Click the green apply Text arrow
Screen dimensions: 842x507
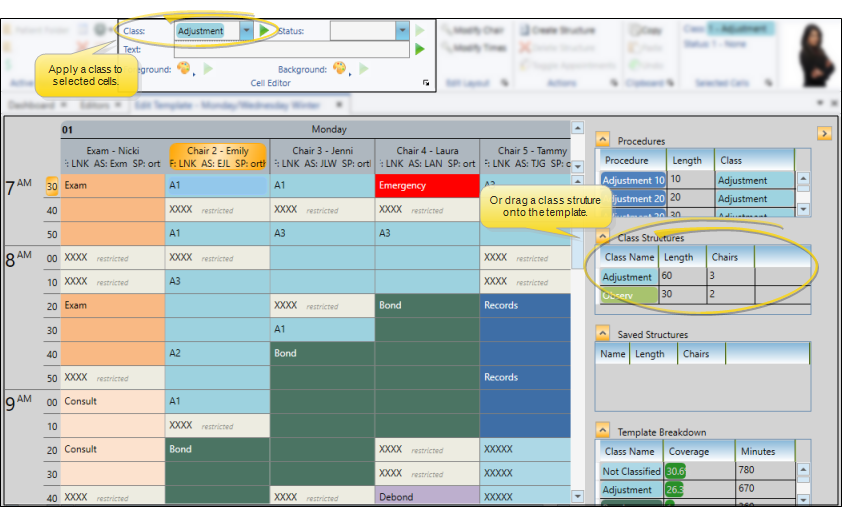[420, 49]
